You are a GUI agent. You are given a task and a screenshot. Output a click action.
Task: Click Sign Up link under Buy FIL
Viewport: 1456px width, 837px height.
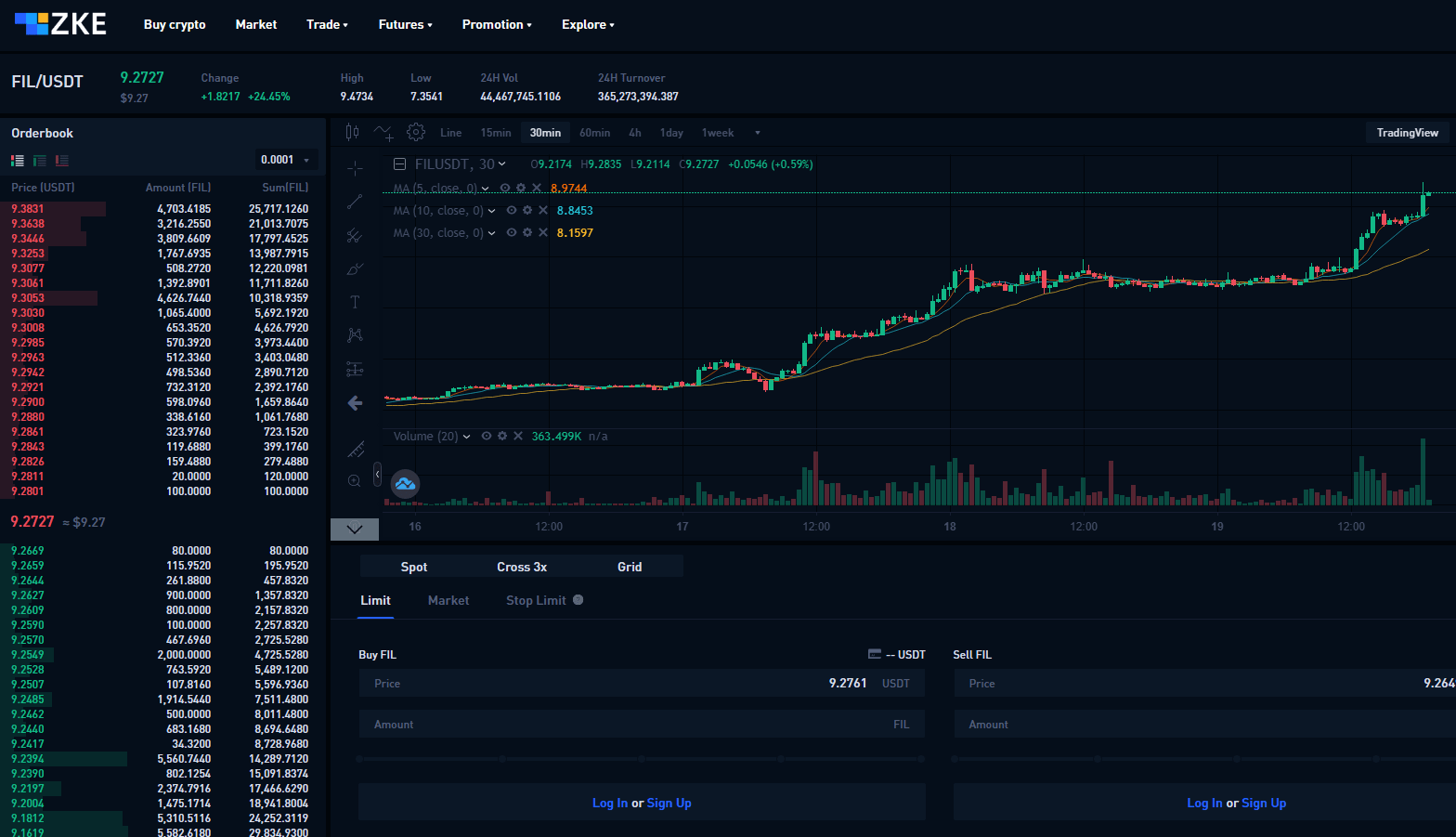click(669, 804)
